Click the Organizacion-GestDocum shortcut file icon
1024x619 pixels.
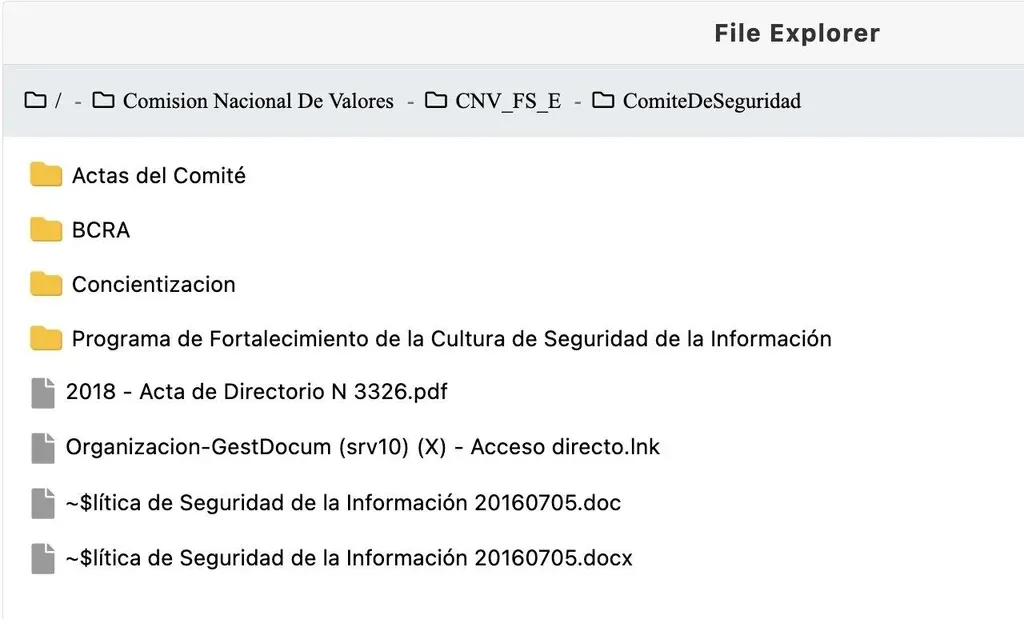tap(42, 448)
